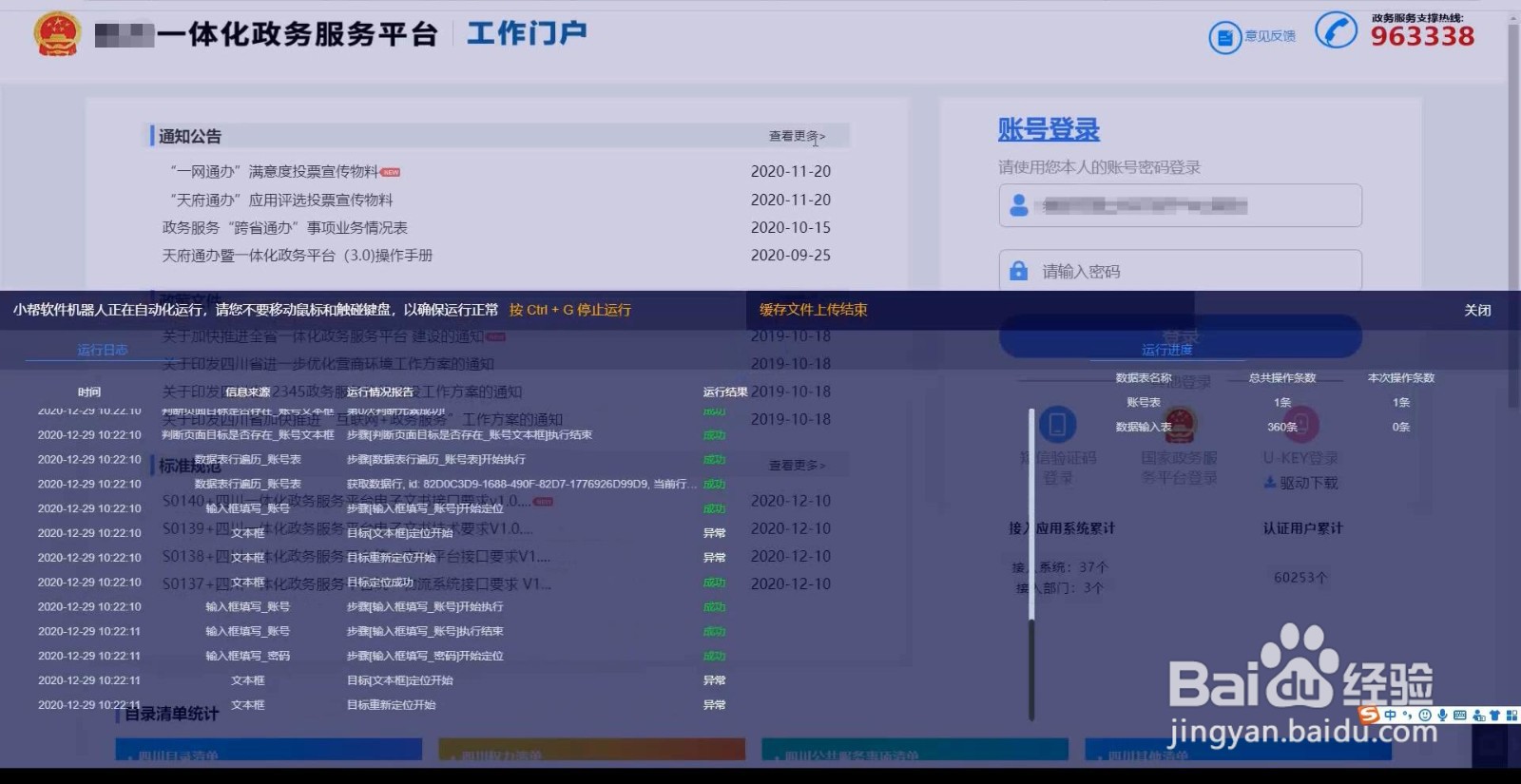Viewport: 1521px width, 784px height.
Task: Choose the 国家政务服务平台登录 emblem icon
Action: click(x=1179, y=424)
